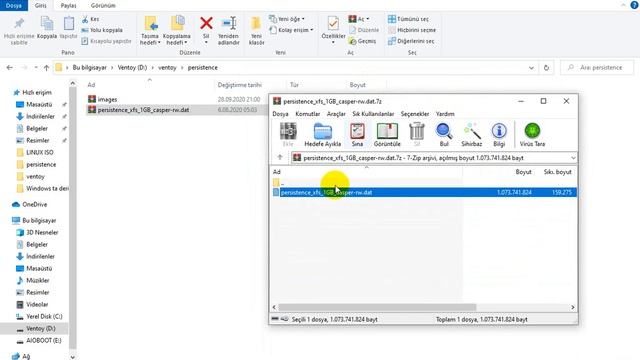
Task: Open the Dosya tab in Explorer
Action: coord(13,5)
